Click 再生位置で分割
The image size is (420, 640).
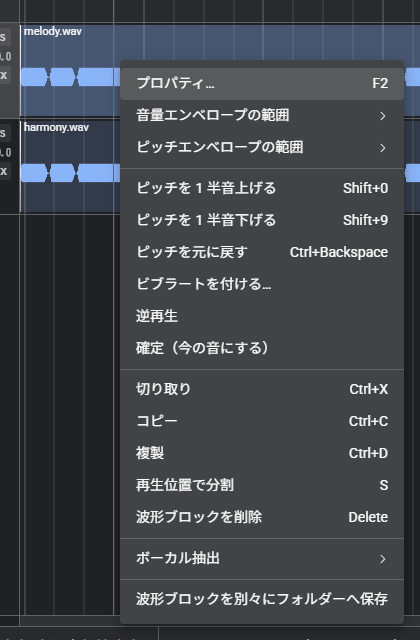click(262, 485)
